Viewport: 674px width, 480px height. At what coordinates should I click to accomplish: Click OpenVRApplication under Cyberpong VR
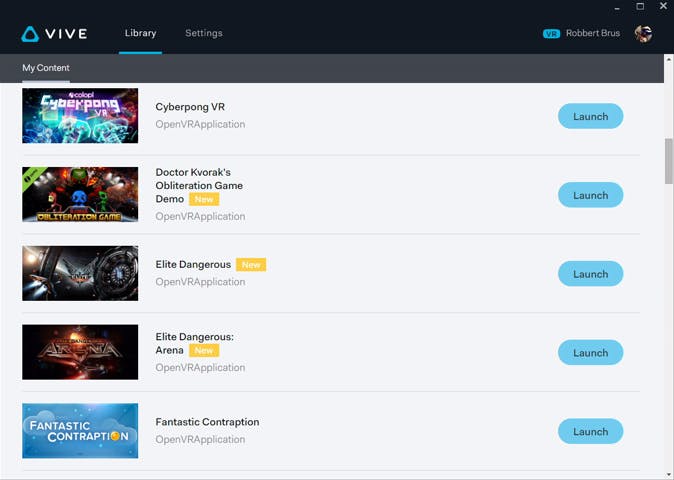point(200,124)
